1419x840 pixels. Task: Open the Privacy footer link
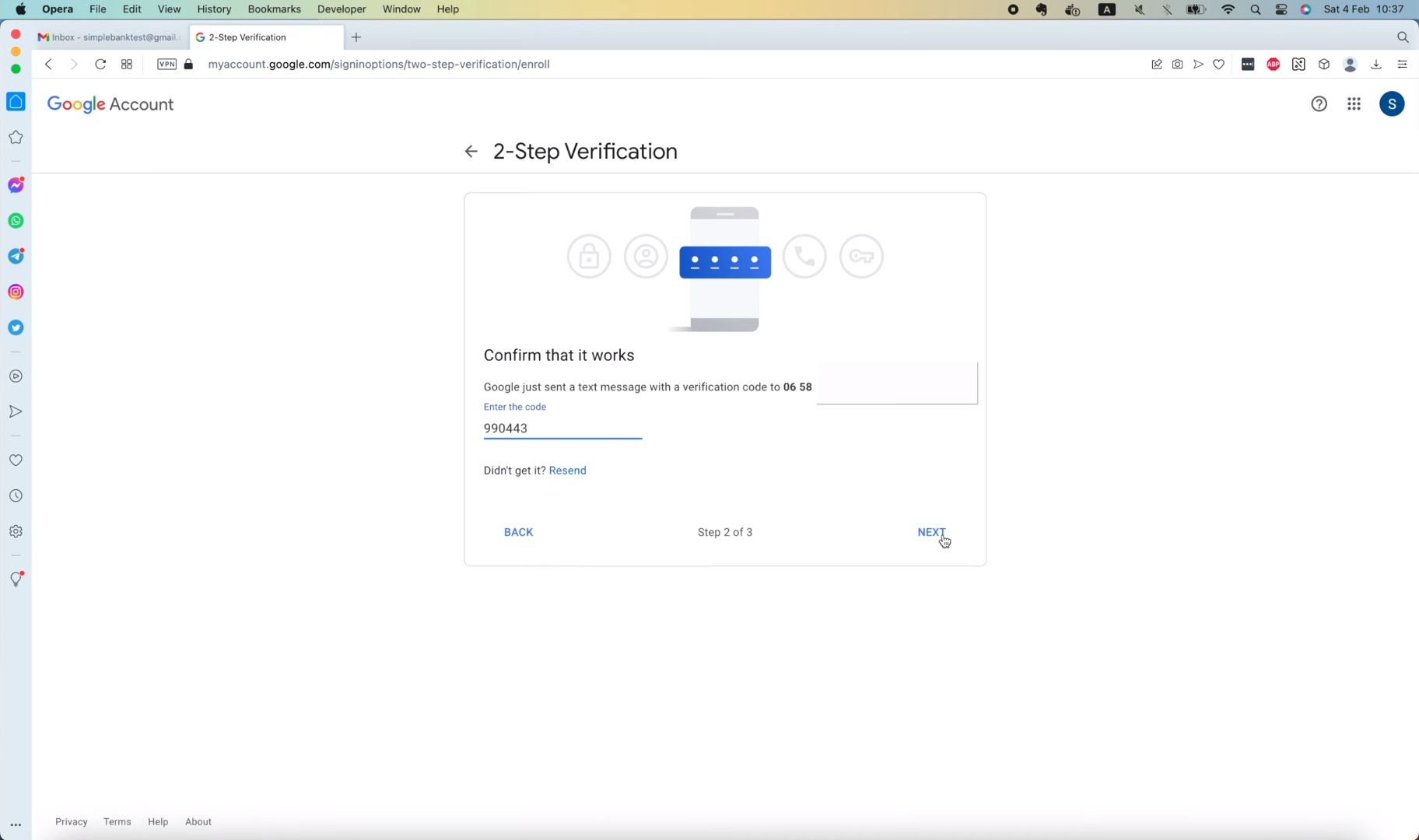72,822
